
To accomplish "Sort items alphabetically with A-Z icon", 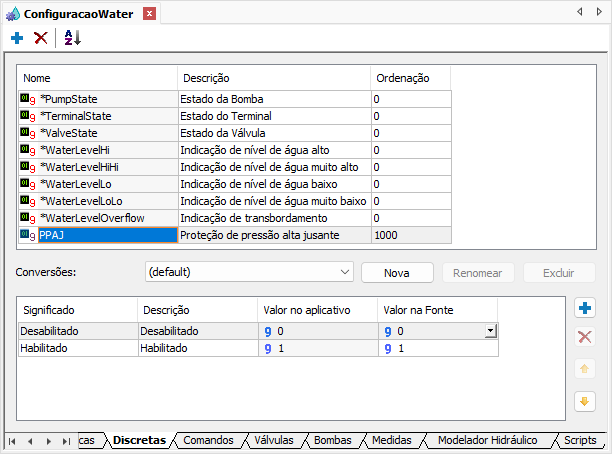I will 72,38.
